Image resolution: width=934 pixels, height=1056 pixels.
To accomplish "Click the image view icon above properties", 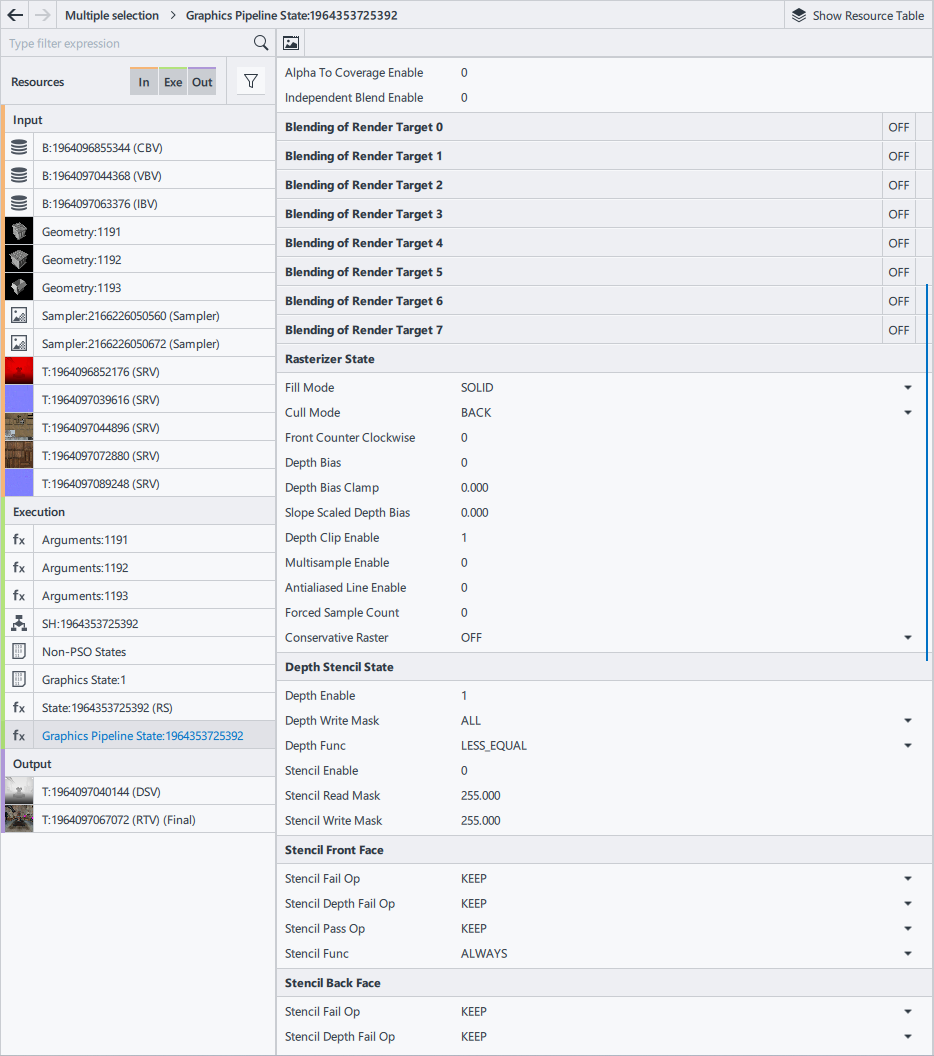I will click(291, 43).
